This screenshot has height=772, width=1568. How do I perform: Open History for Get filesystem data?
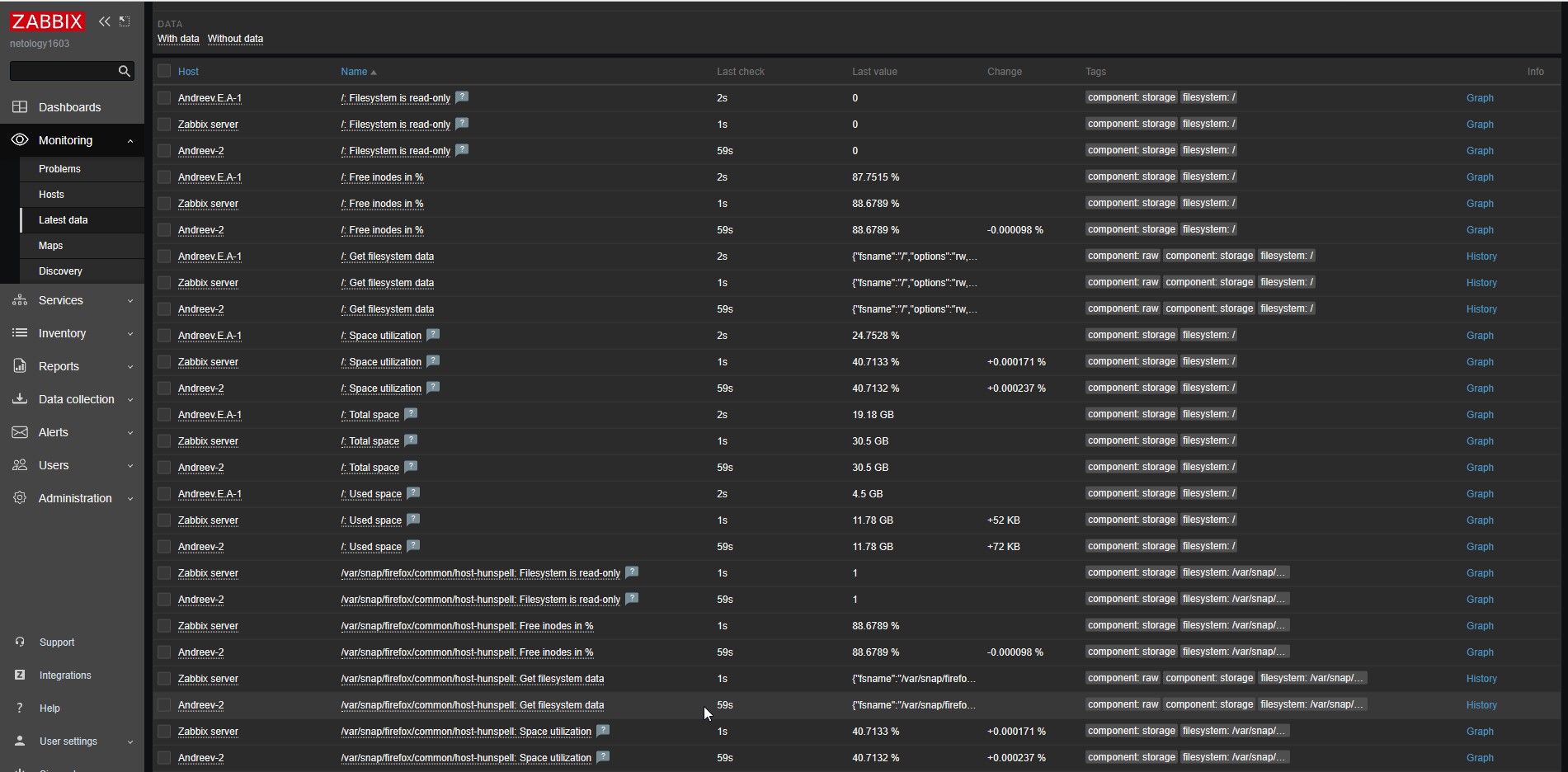[1481, 257]
